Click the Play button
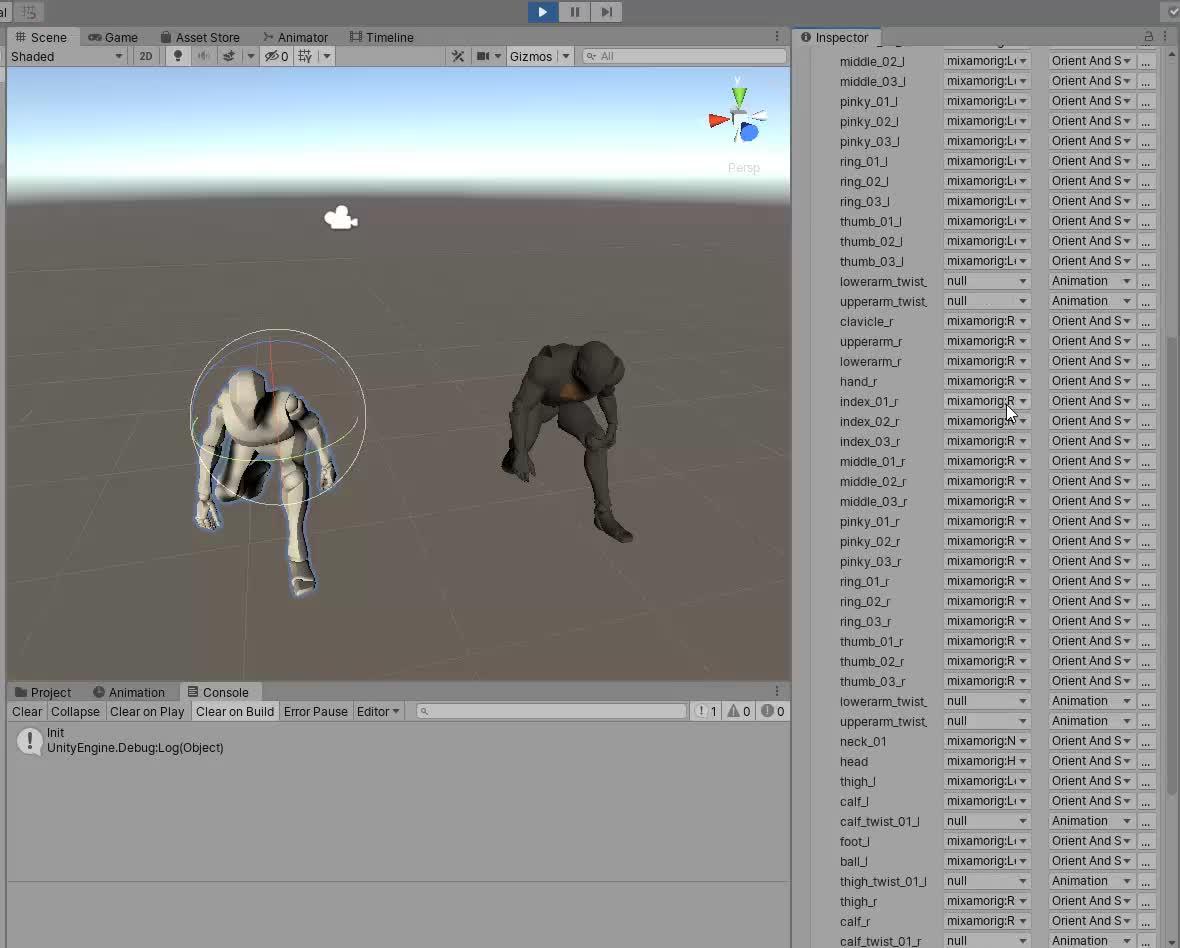The image size is (1180, 948). (543, 11)
